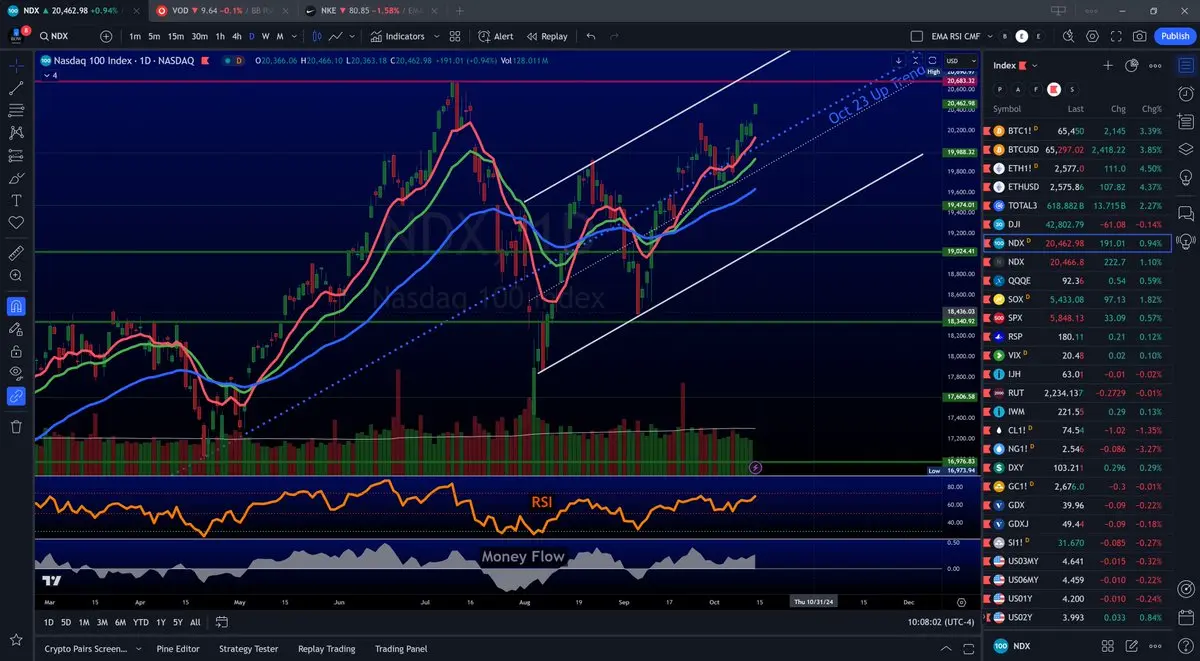The height and width of the screenshot is (661, 1200).
Task: Set chart range to 5Y
Action: [177, 622]
